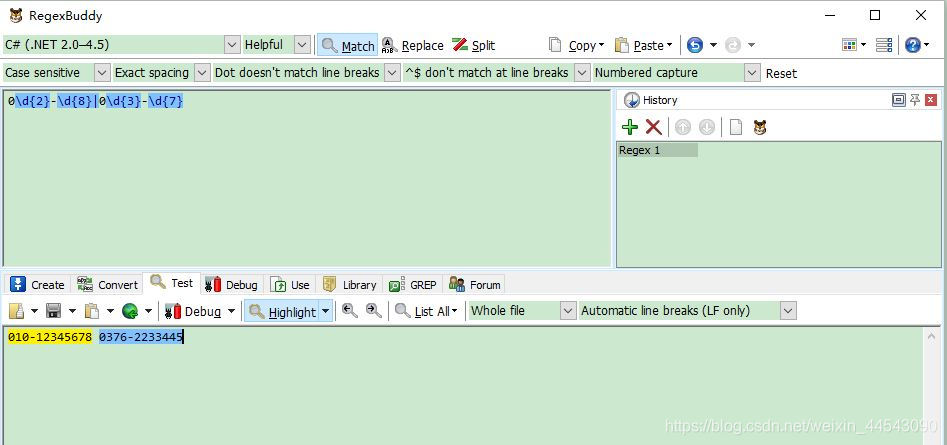This screenshot has height=445, width=947.
Task: Click the preferences list icon in toolbar
Action: pyautogui.click(x=884, y=45)
